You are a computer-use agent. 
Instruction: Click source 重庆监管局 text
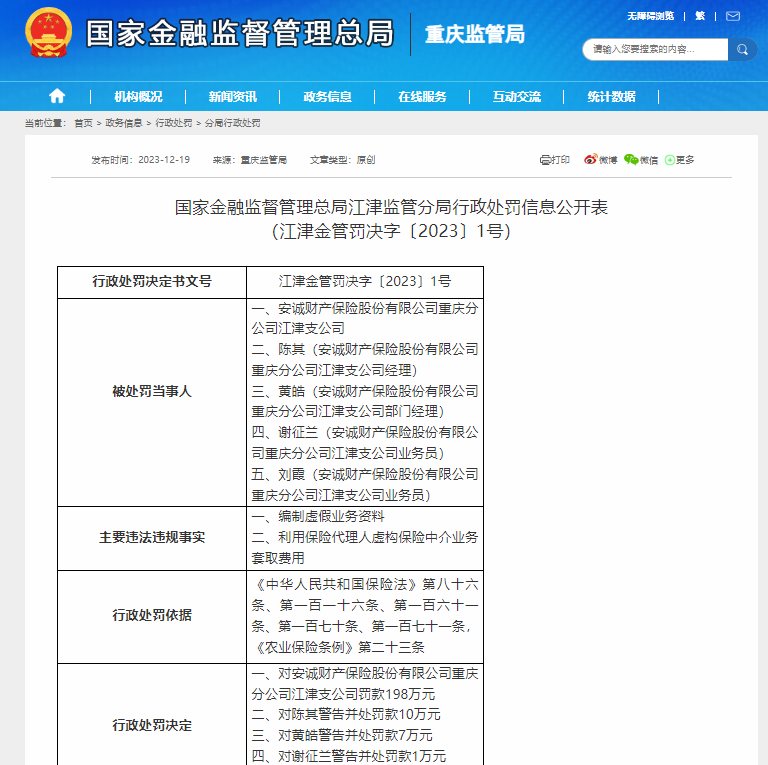(264, 160)
